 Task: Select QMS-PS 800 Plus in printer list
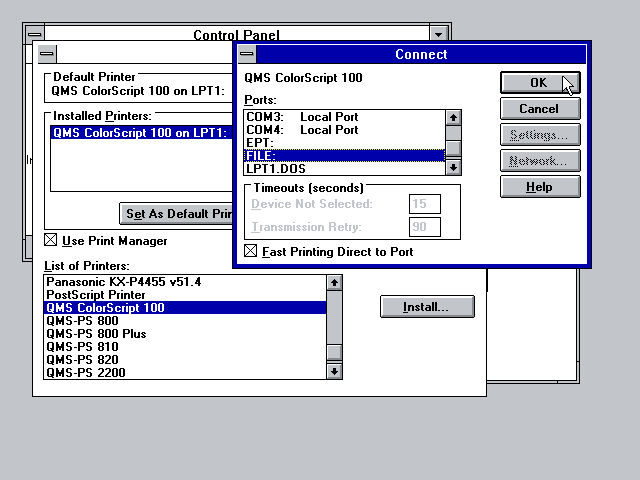coord(185,334)
